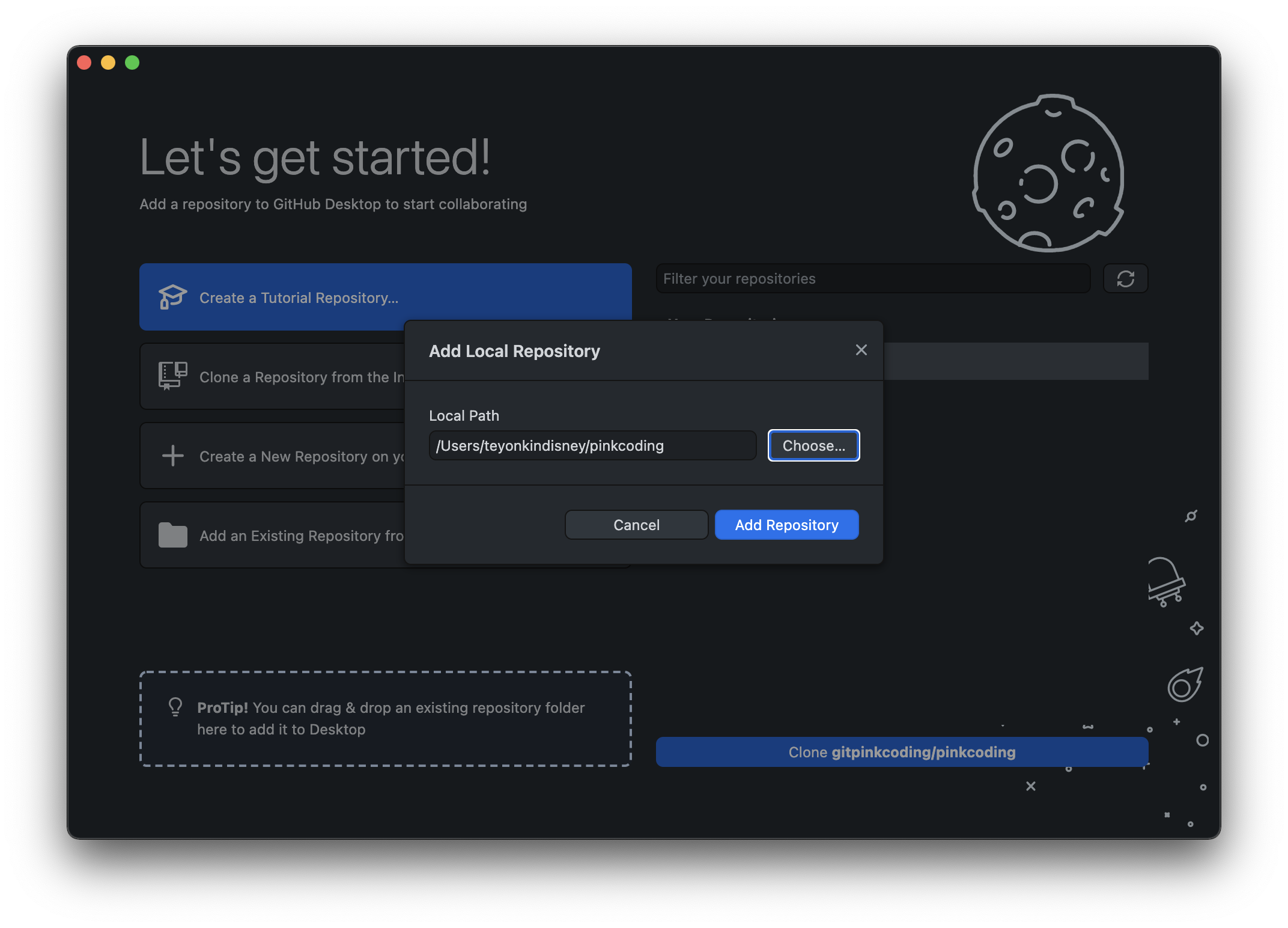The height and width of the screenshot is (928, 1288).
Task: Create a New Repository option
Action: tap(272, 456)
